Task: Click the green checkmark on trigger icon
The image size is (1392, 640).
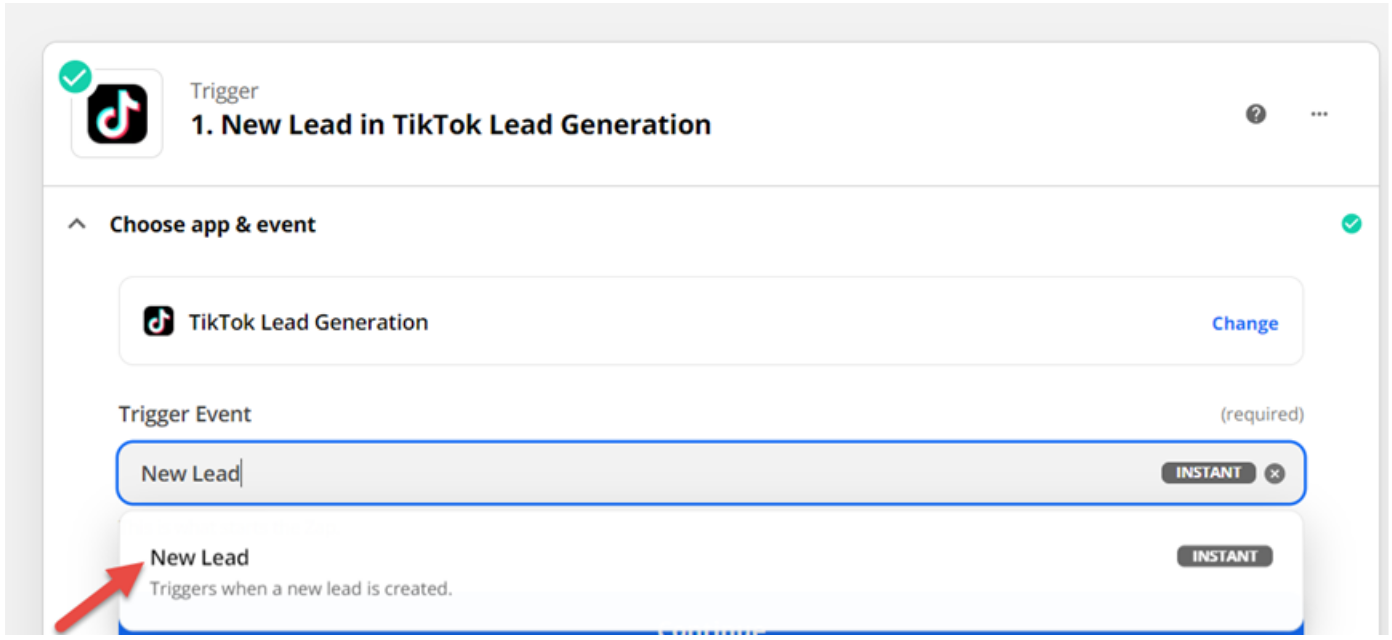Action: point(75,76)
